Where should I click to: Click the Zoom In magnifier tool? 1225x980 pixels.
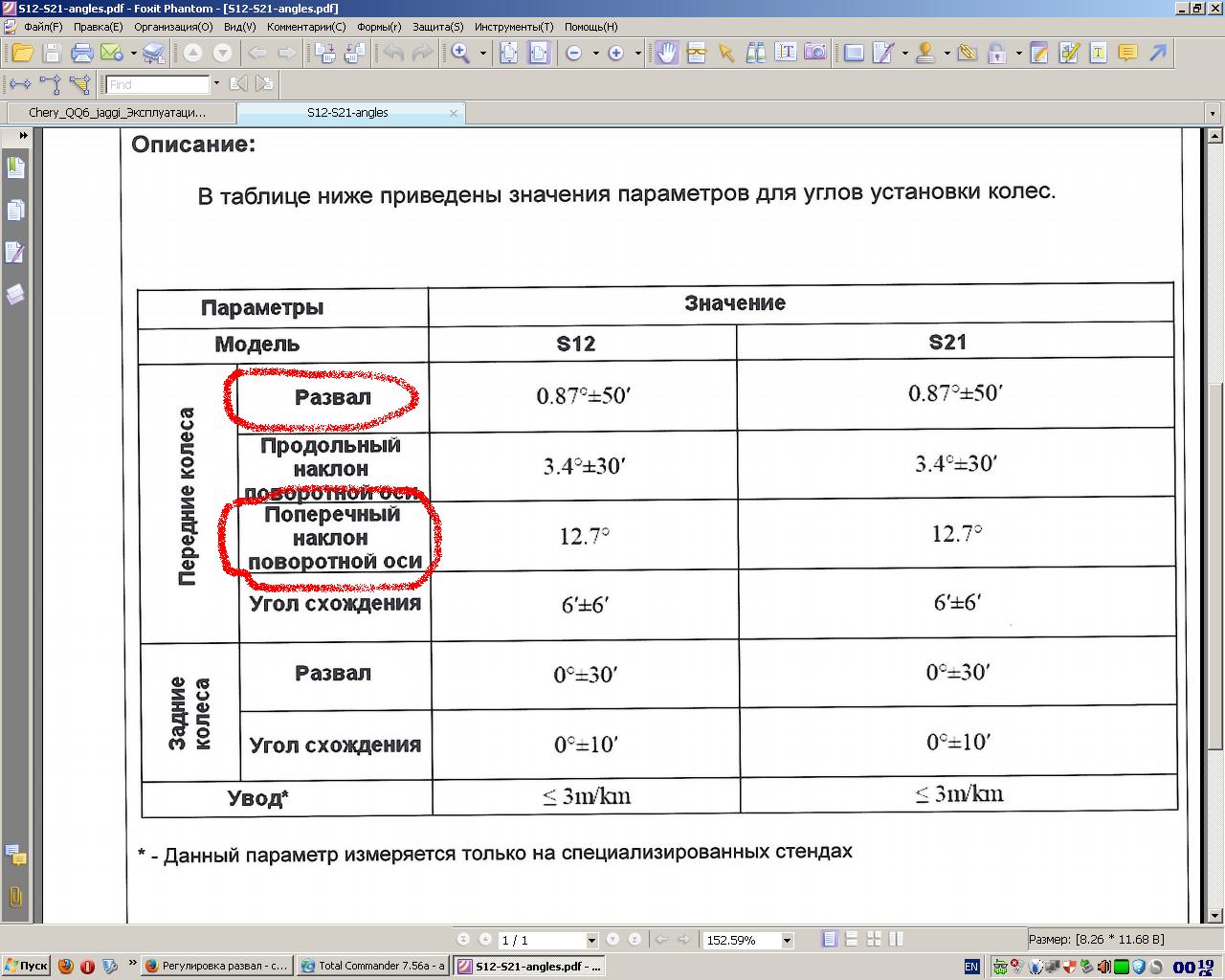pyautogui.click(x=460, y=53)
